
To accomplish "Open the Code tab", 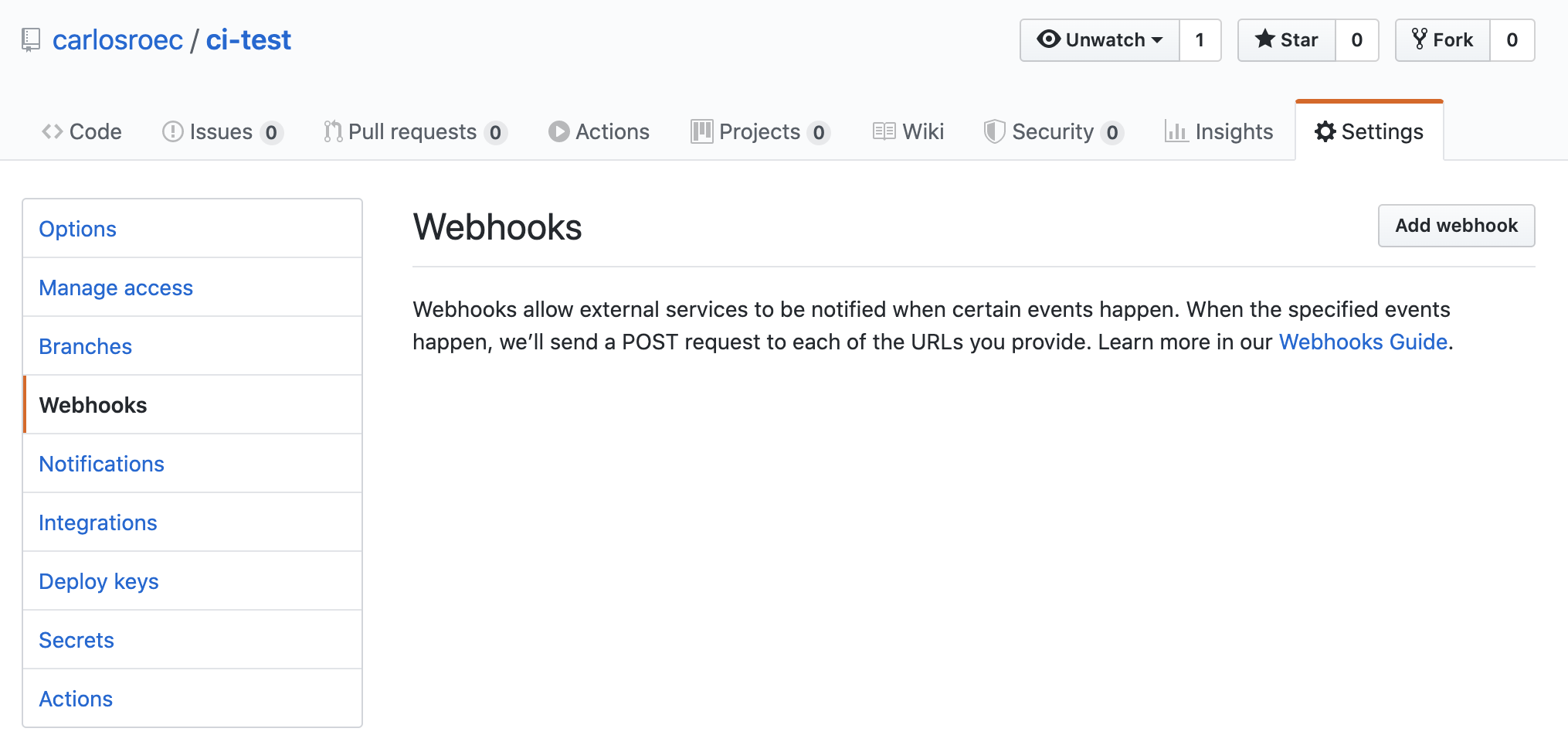I will [x=82, y=132].
